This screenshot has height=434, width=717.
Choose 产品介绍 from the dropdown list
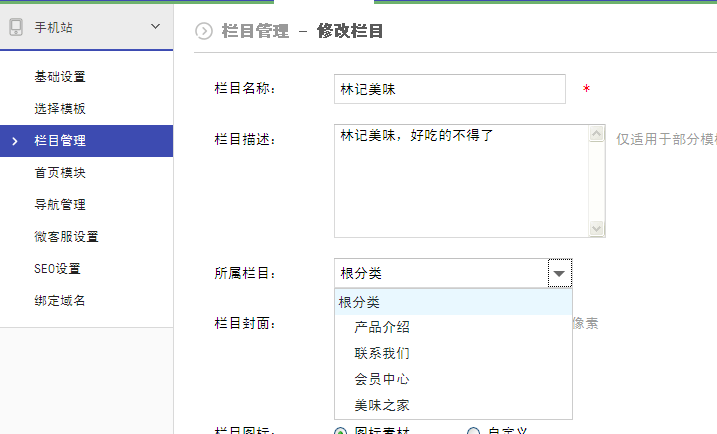pos(381,327)
